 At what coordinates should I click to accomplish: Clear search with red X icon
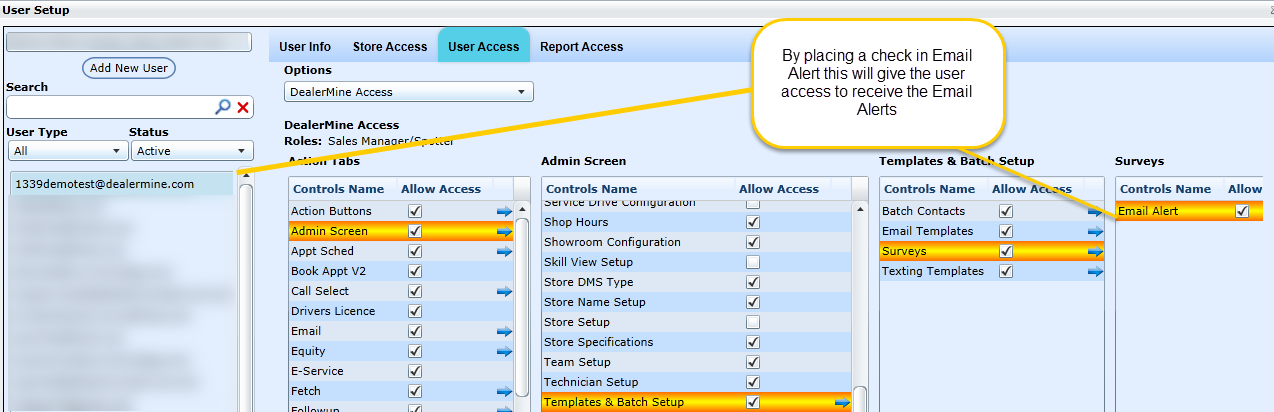[x=243, y=107]
